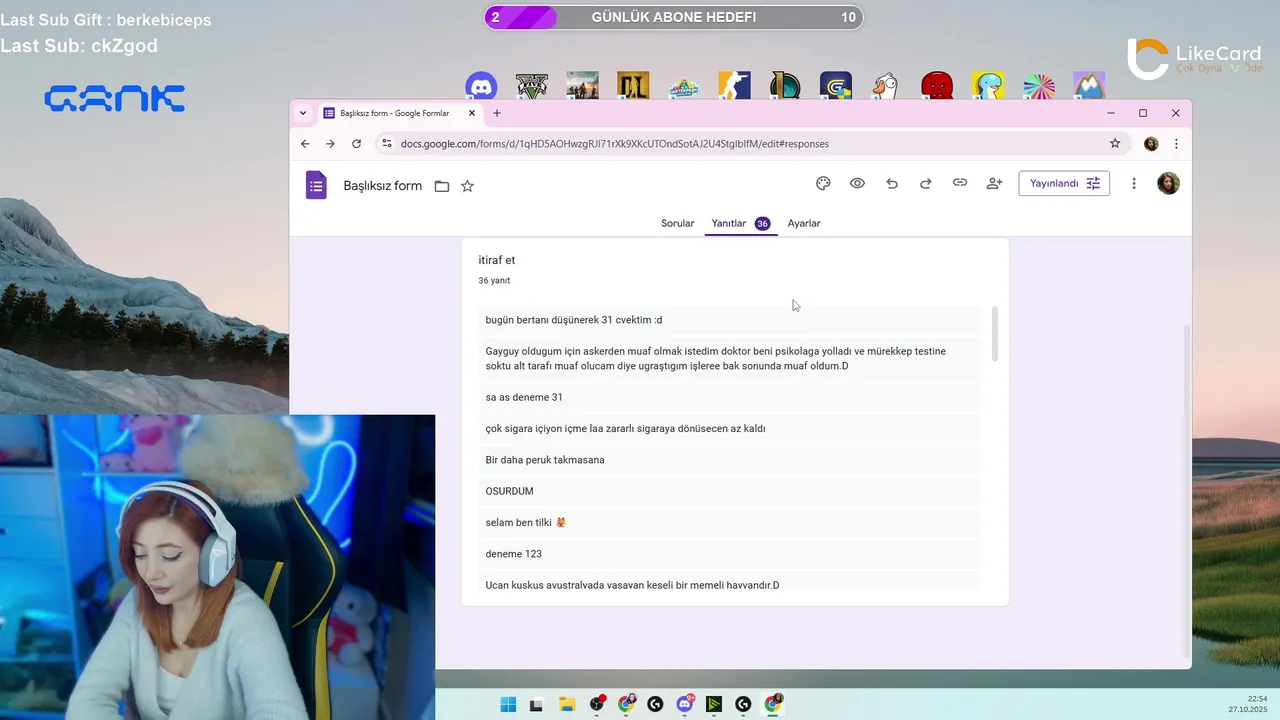Go forward in Chrome

pyautogui.click(x=330, y=144)
